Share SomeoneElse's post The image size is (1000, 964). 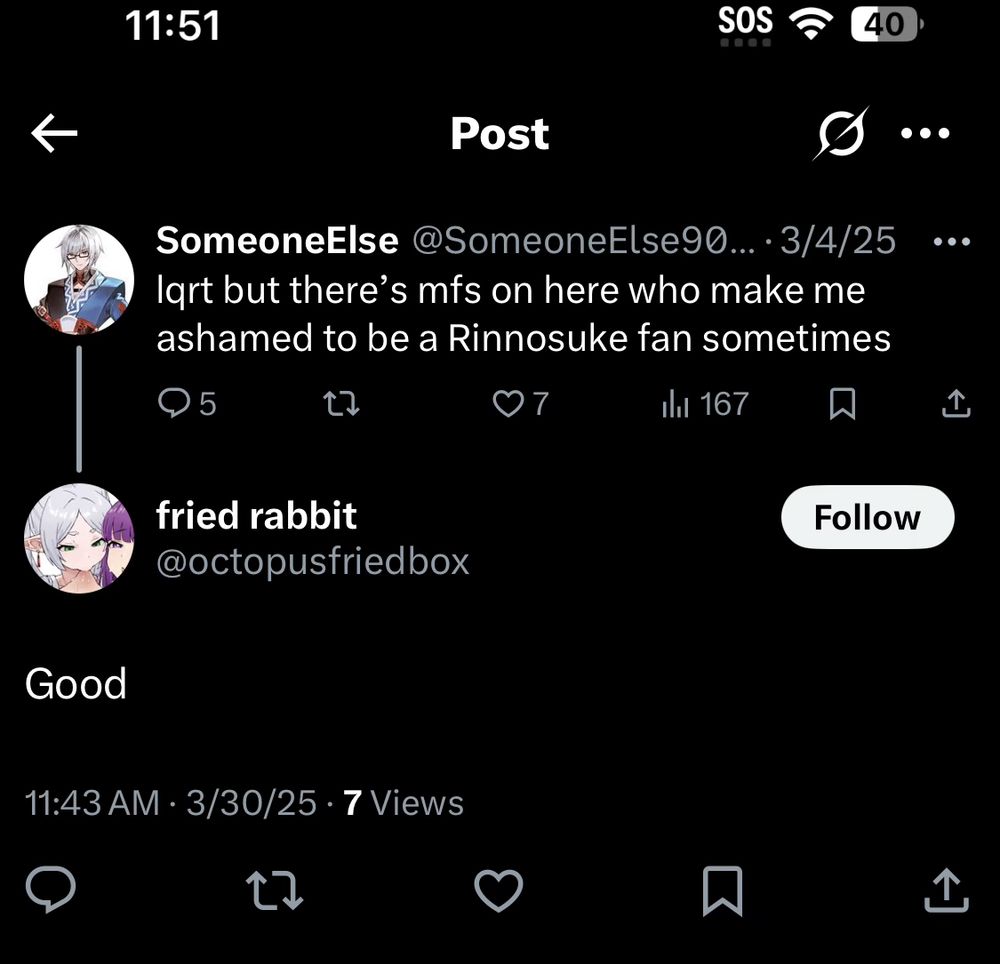[x=955, y=403]
